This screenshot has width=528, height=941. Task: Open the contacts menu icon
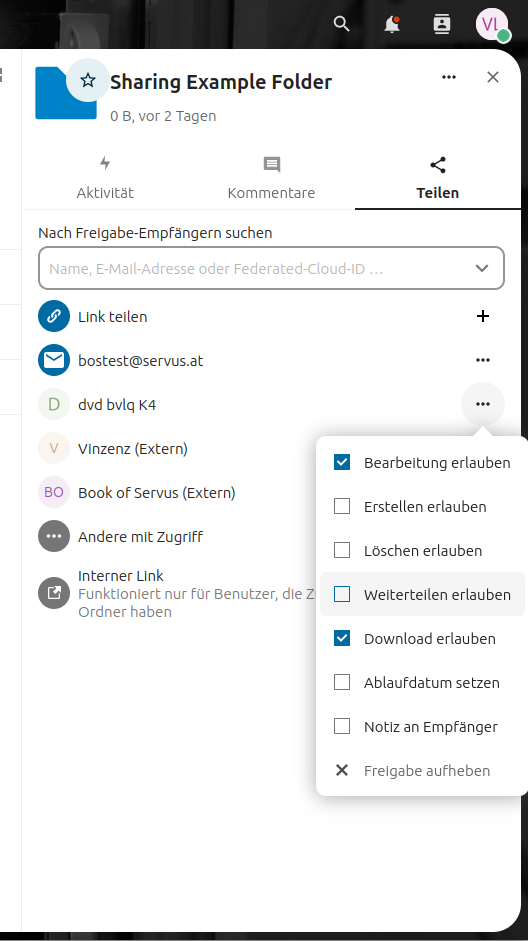(442, 24)
